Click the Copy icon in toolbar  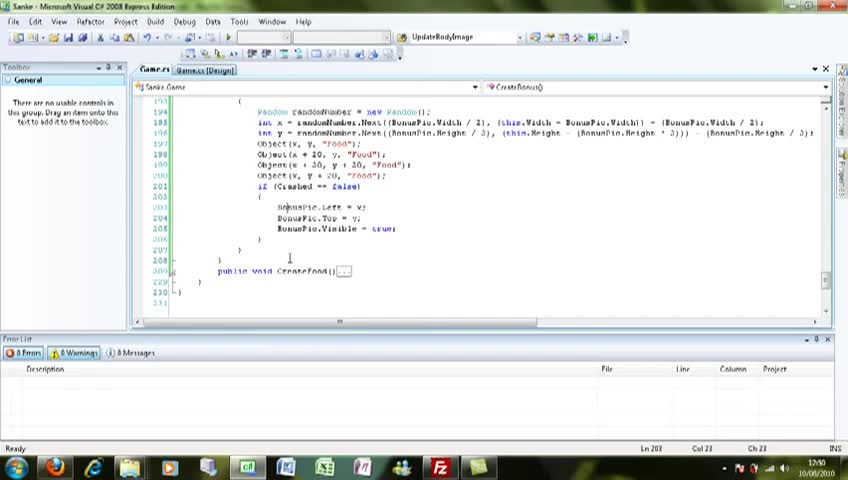point(115,37)
